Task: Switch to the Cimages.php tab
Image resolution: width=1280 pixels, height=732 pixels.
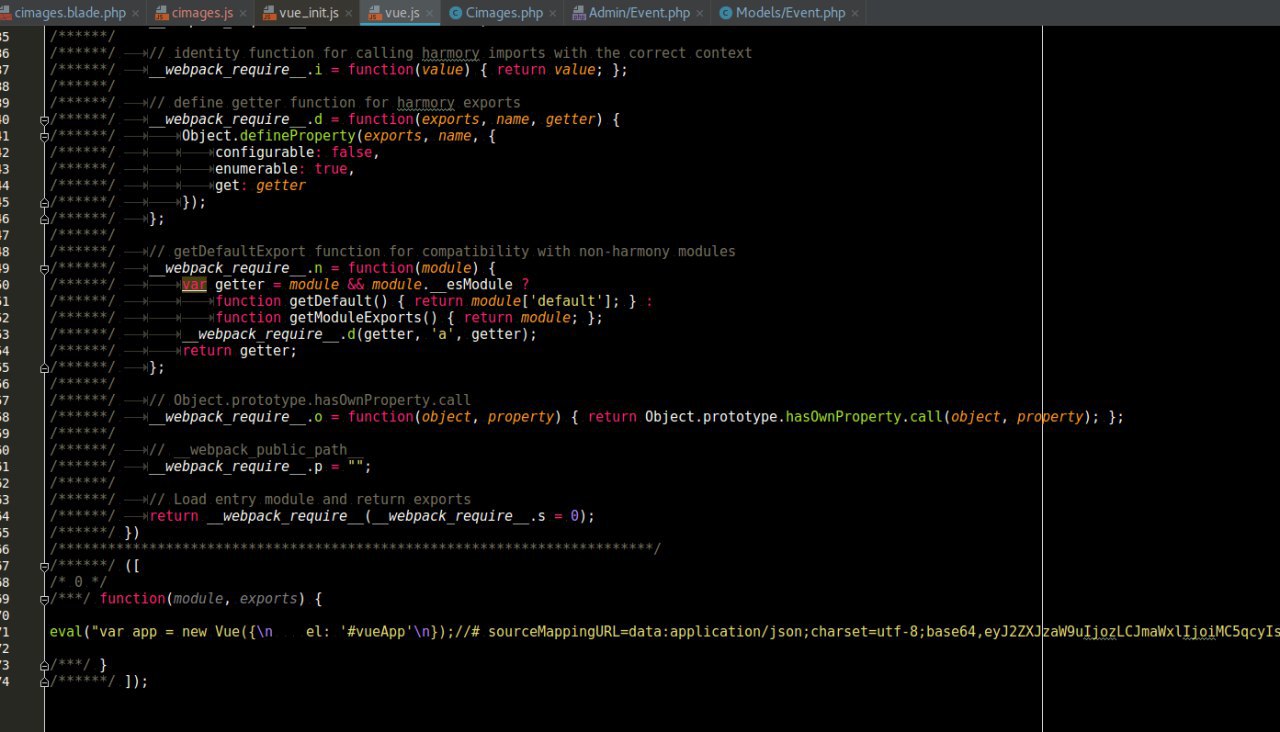Action: pyautogui.click(x=503, y=13)
